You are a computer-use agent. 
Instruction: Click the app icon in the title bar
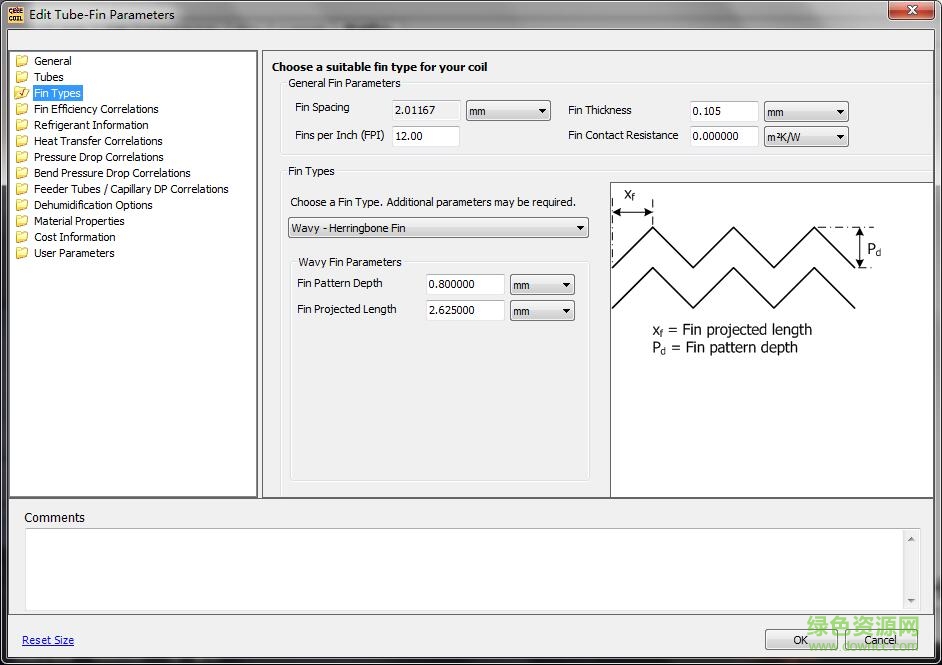point(16,14)
